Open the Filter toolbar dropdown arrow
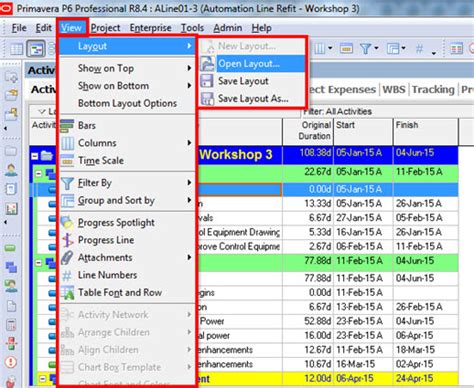This screenshot has height=388, width=474. point(376,49)
